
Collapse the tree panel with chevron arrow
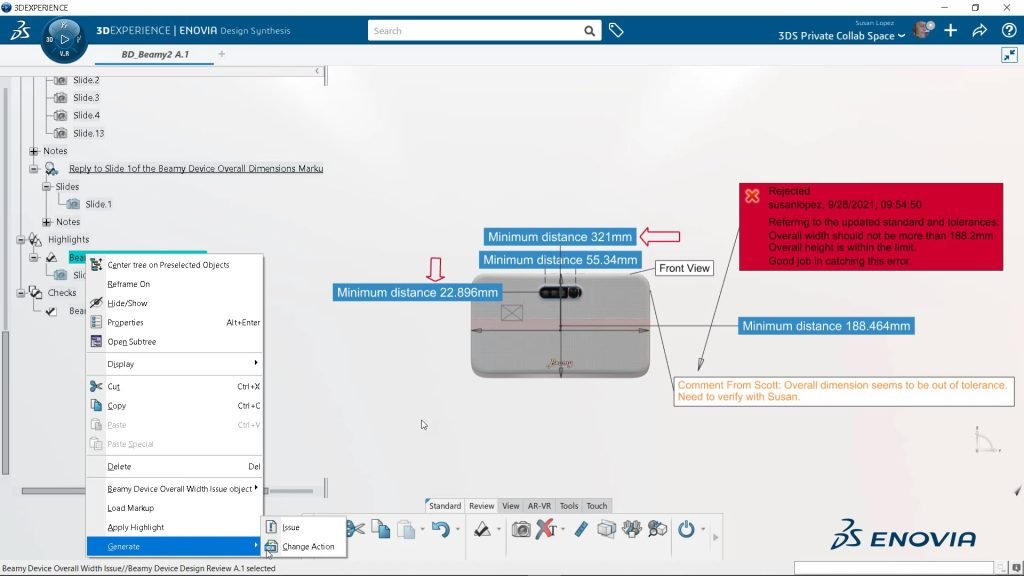[317, 71]
